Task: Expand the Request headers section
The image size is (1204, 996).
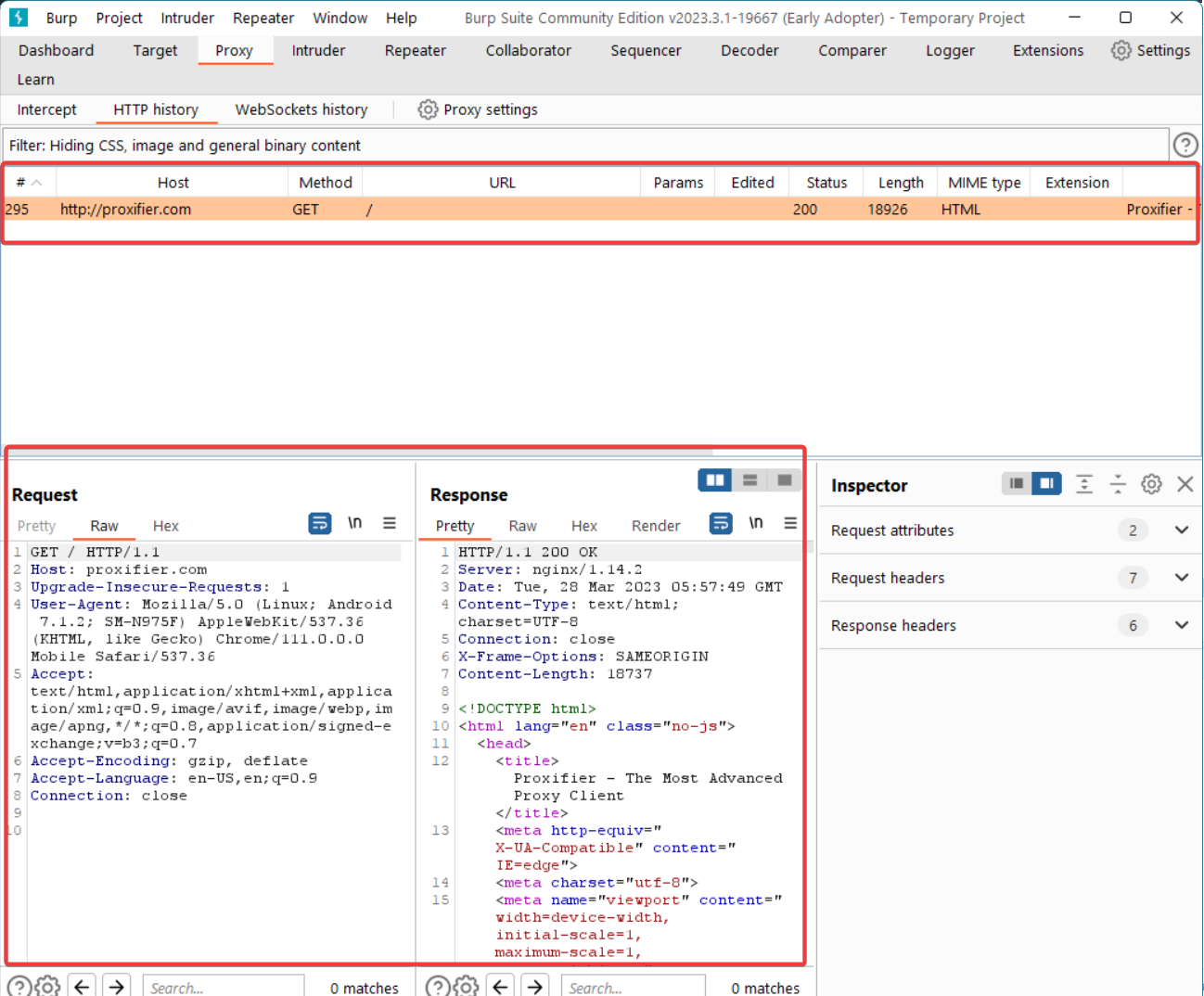Action: pos(1181,578)
